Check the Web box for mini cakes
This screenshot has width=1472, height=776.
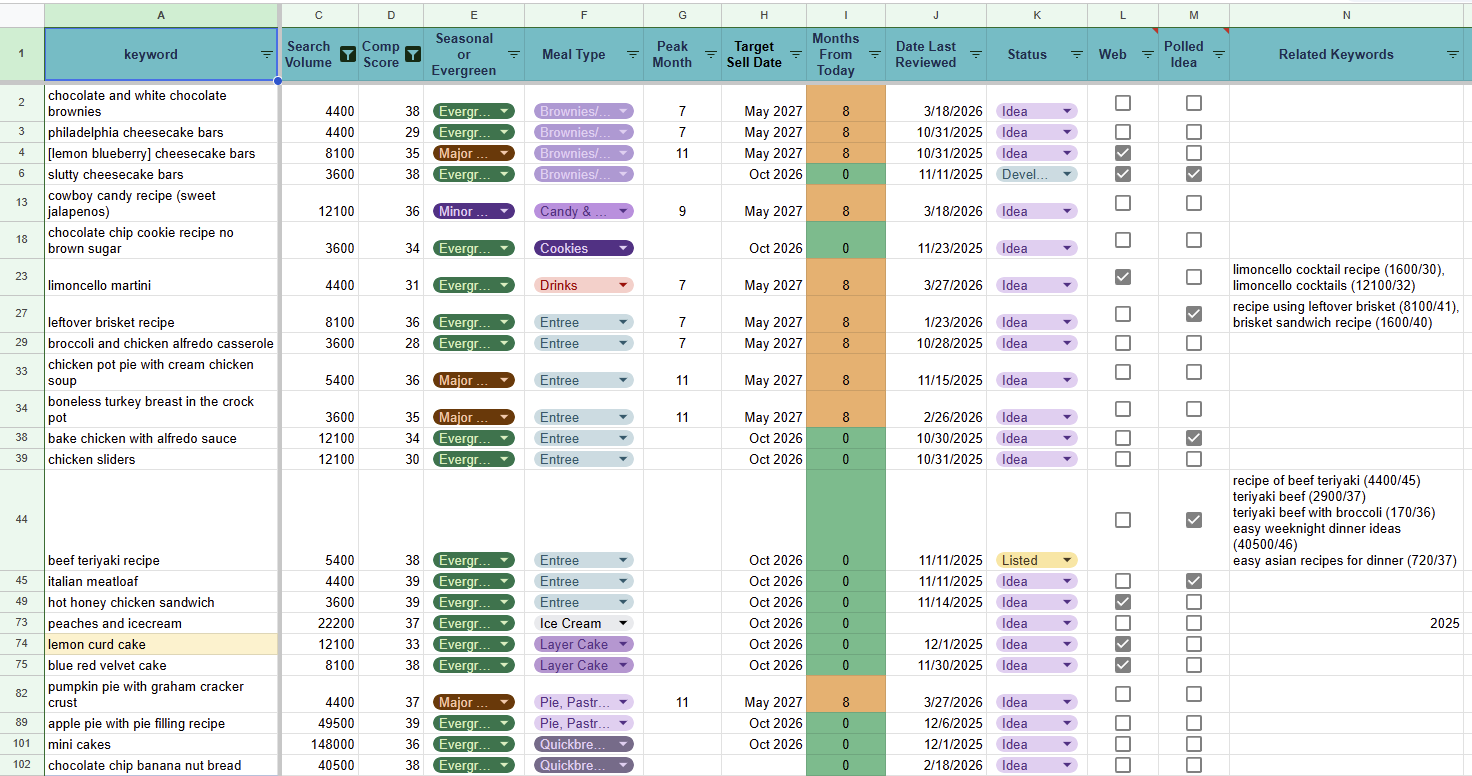pyautogui.click(x=1123, y=744)
